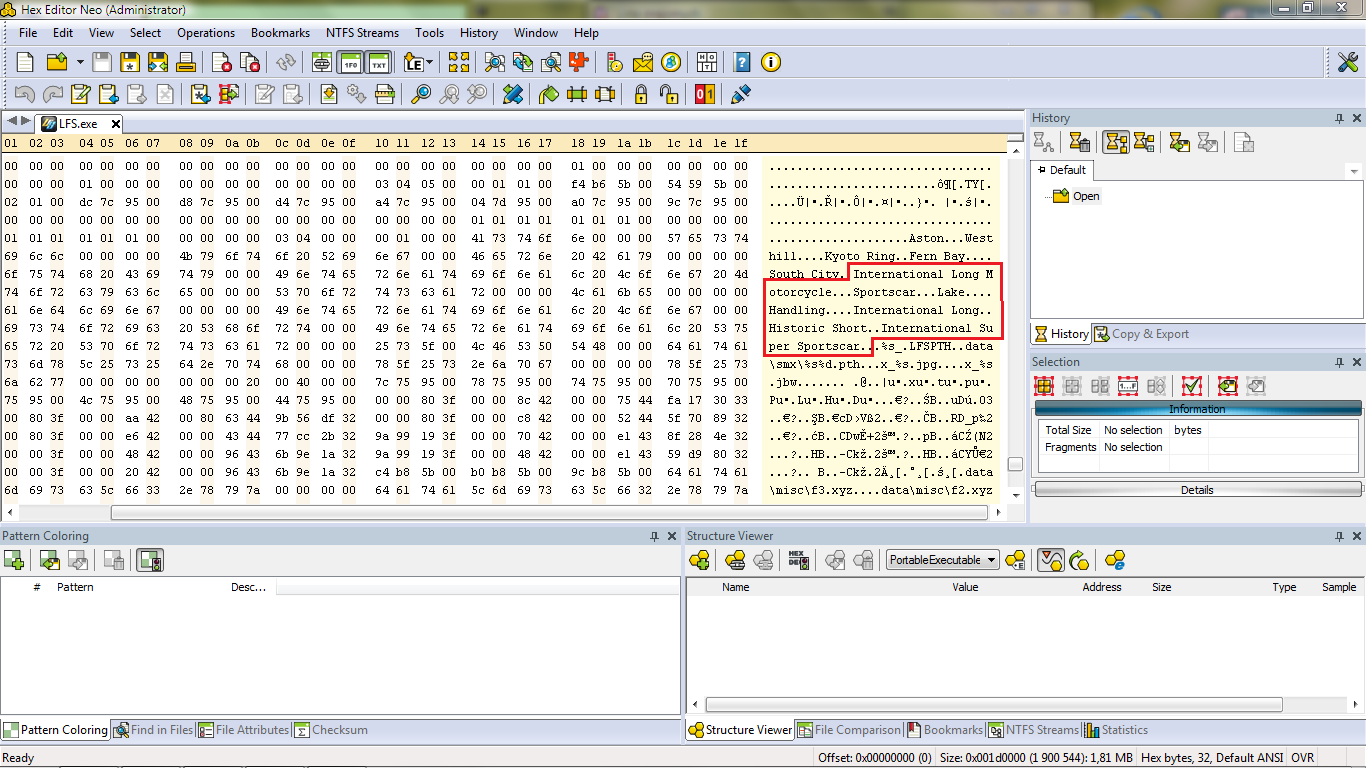Click the Details button in Selection panel
The width and height of the screenshot is (1366, 768).
point(1197,490)
